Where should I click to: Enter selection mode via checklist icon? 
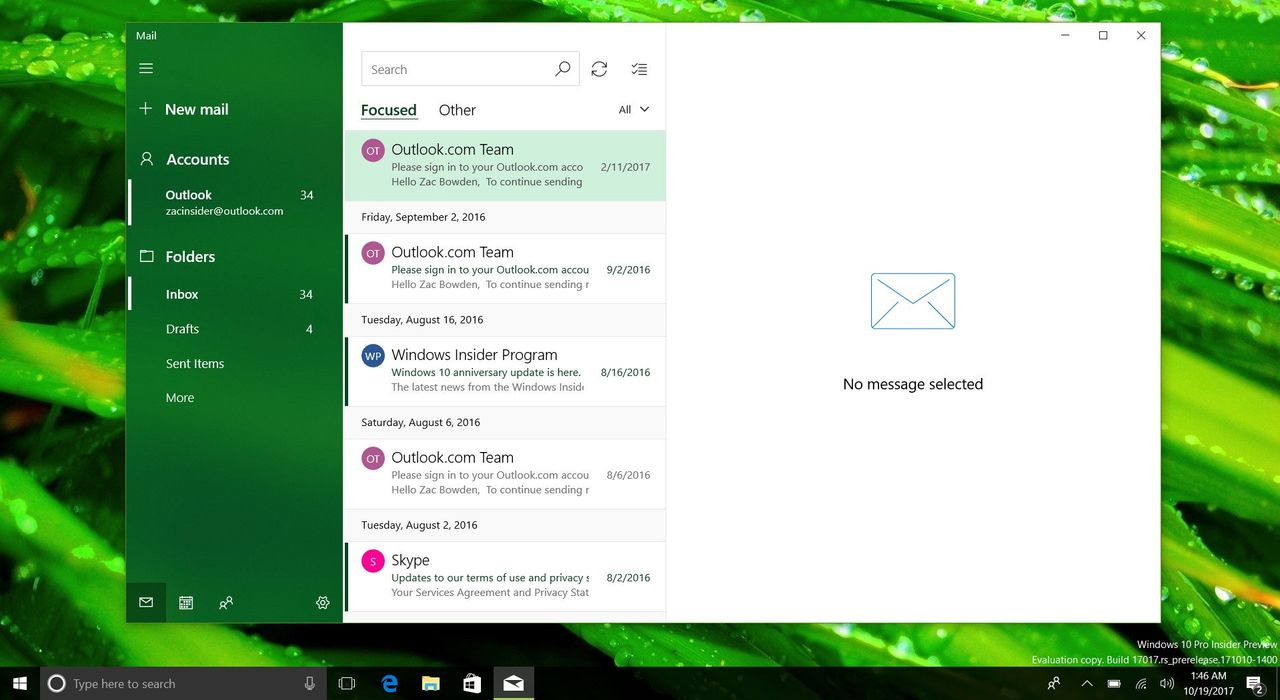coord(639,69)
